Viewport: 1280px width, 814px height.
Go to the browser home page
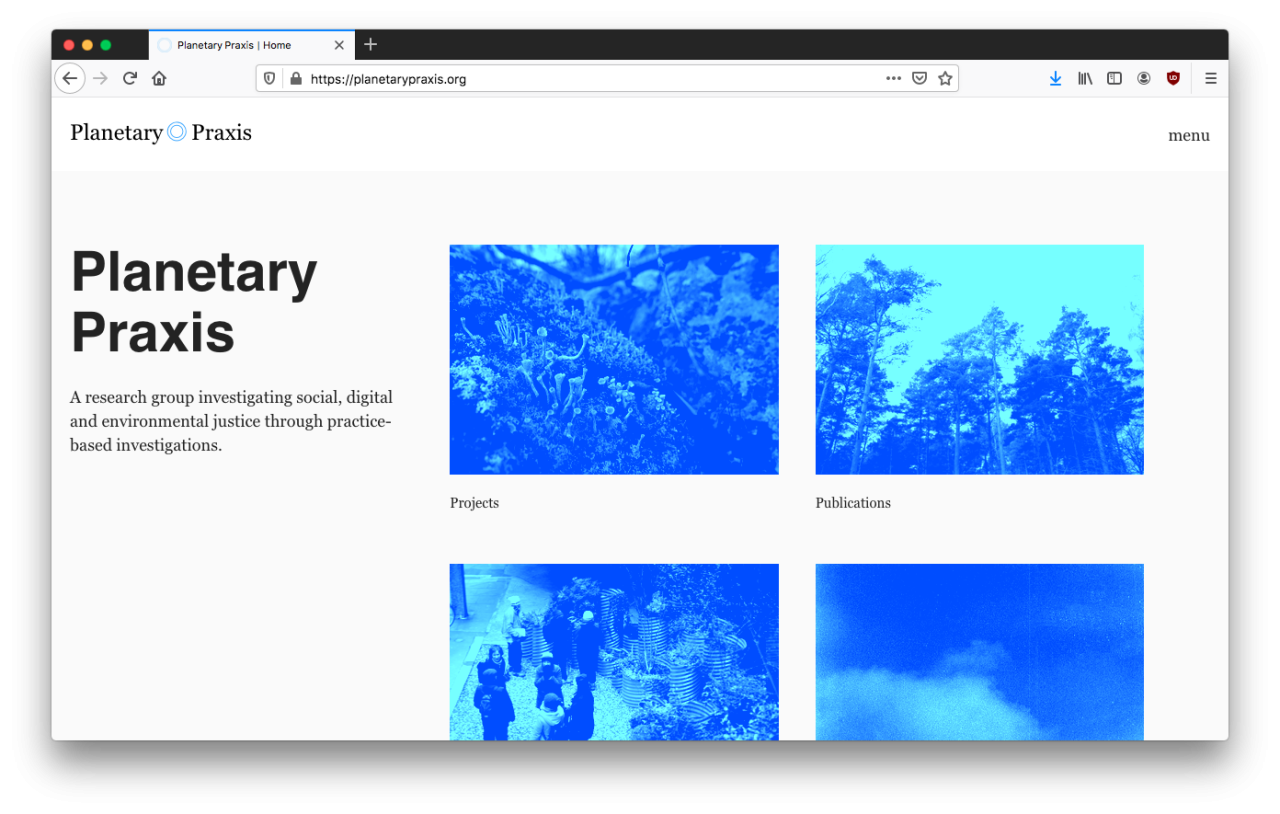pos(159,79)
